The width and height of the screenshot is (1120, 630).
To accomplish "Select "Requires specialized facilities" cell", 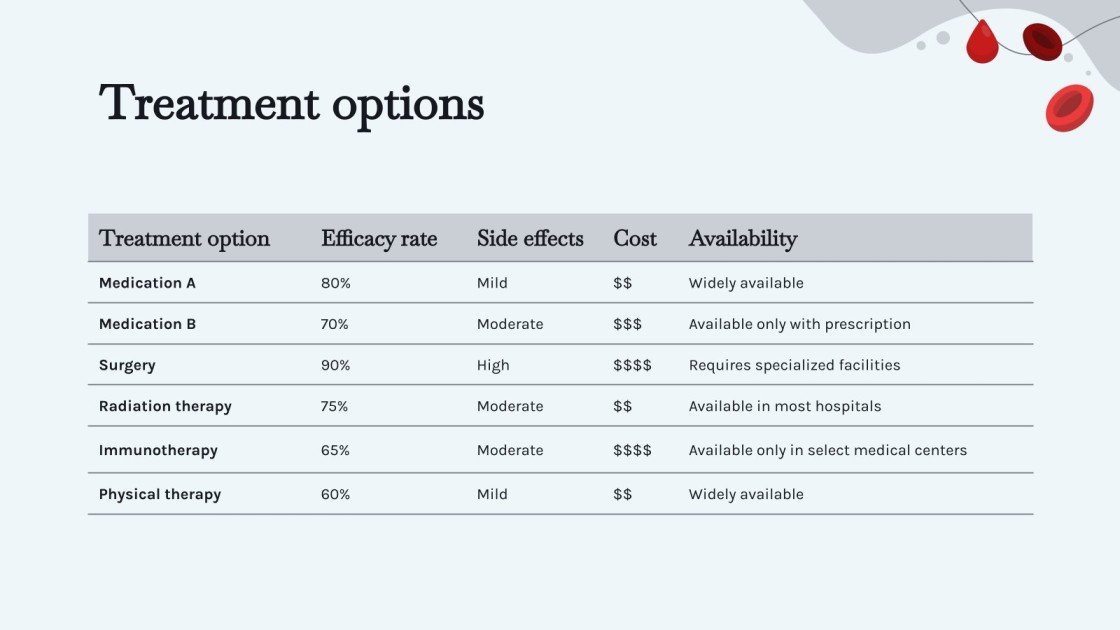I will tap(794, 365).
